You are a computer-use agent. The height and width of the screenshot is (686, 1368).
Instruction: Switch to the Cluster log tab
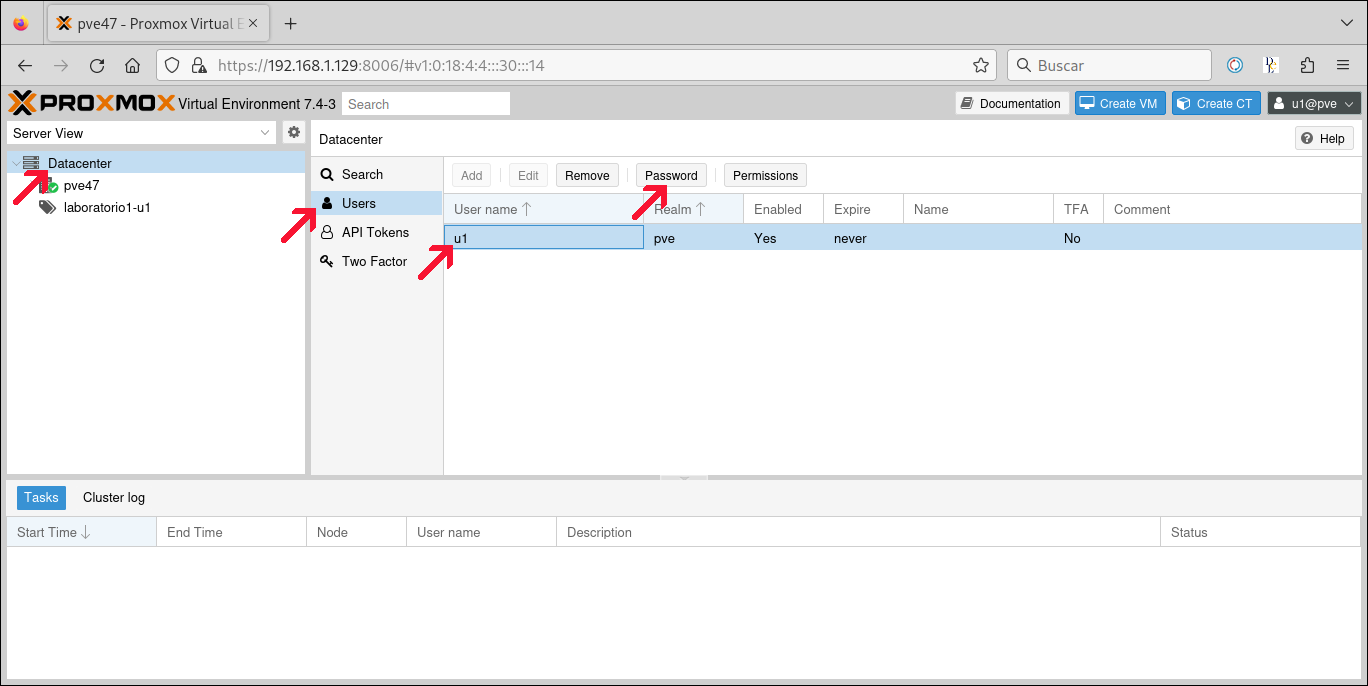114,497
